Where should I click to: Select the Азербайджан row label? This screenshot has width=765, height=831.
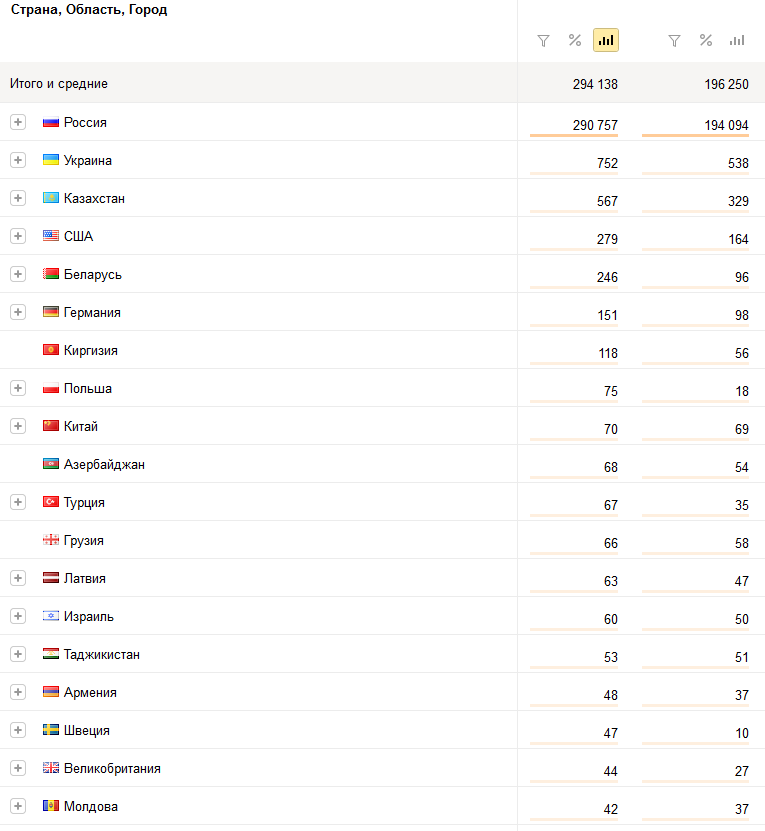coord(104,465)
